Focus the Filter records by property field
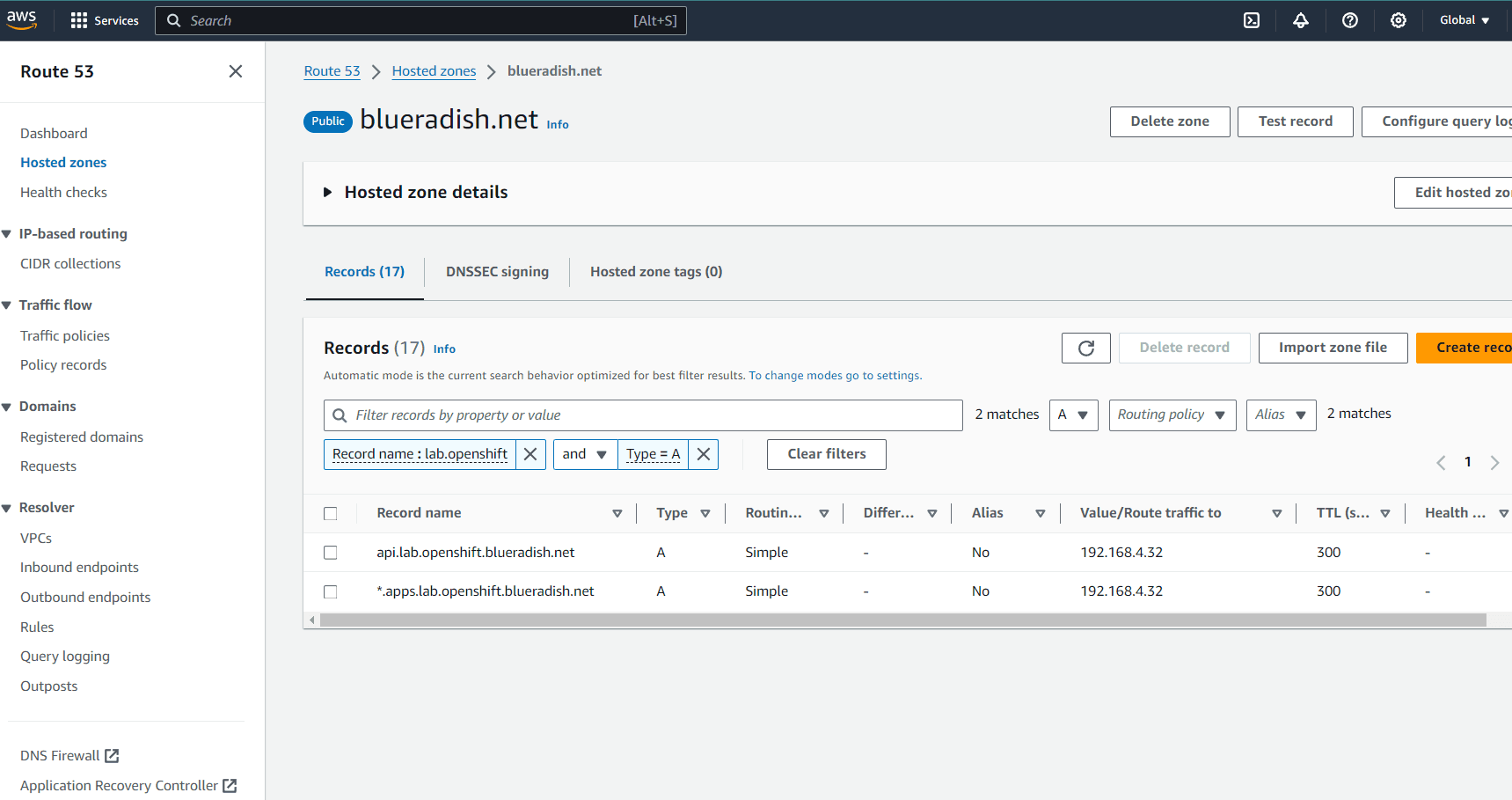The height and width of the screenshot is (800, 1512). point(643,415)
